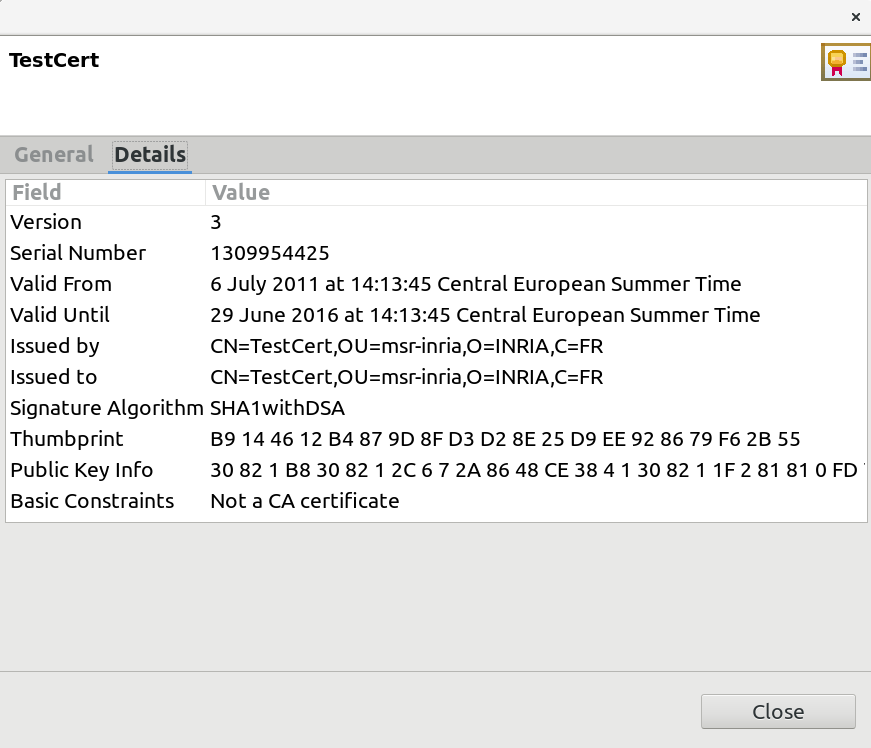Screen dimensions: 871x748
Task: Switch to the General tab
Action: point(53,155)
